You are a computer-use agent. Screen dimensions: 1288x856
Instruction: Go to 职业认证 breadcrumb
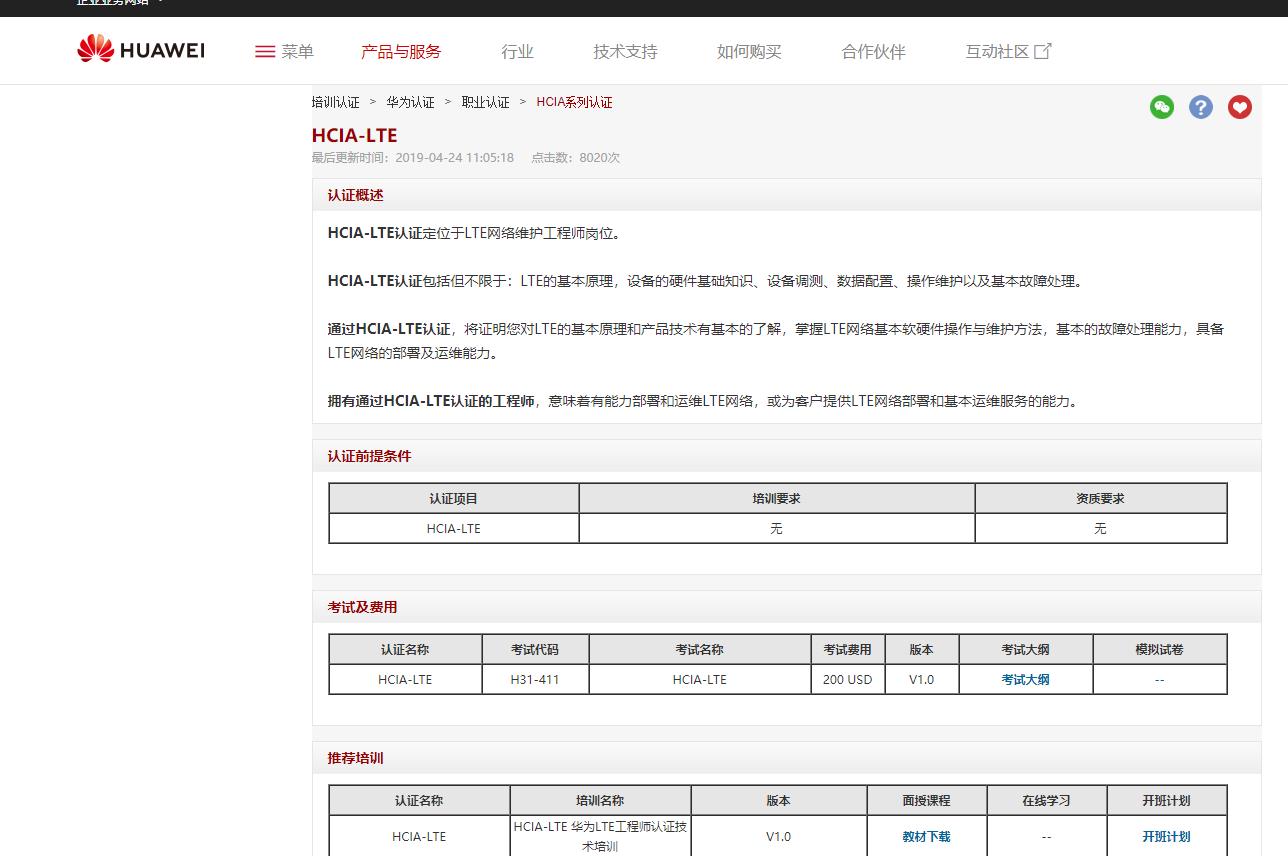click(485, 102)
